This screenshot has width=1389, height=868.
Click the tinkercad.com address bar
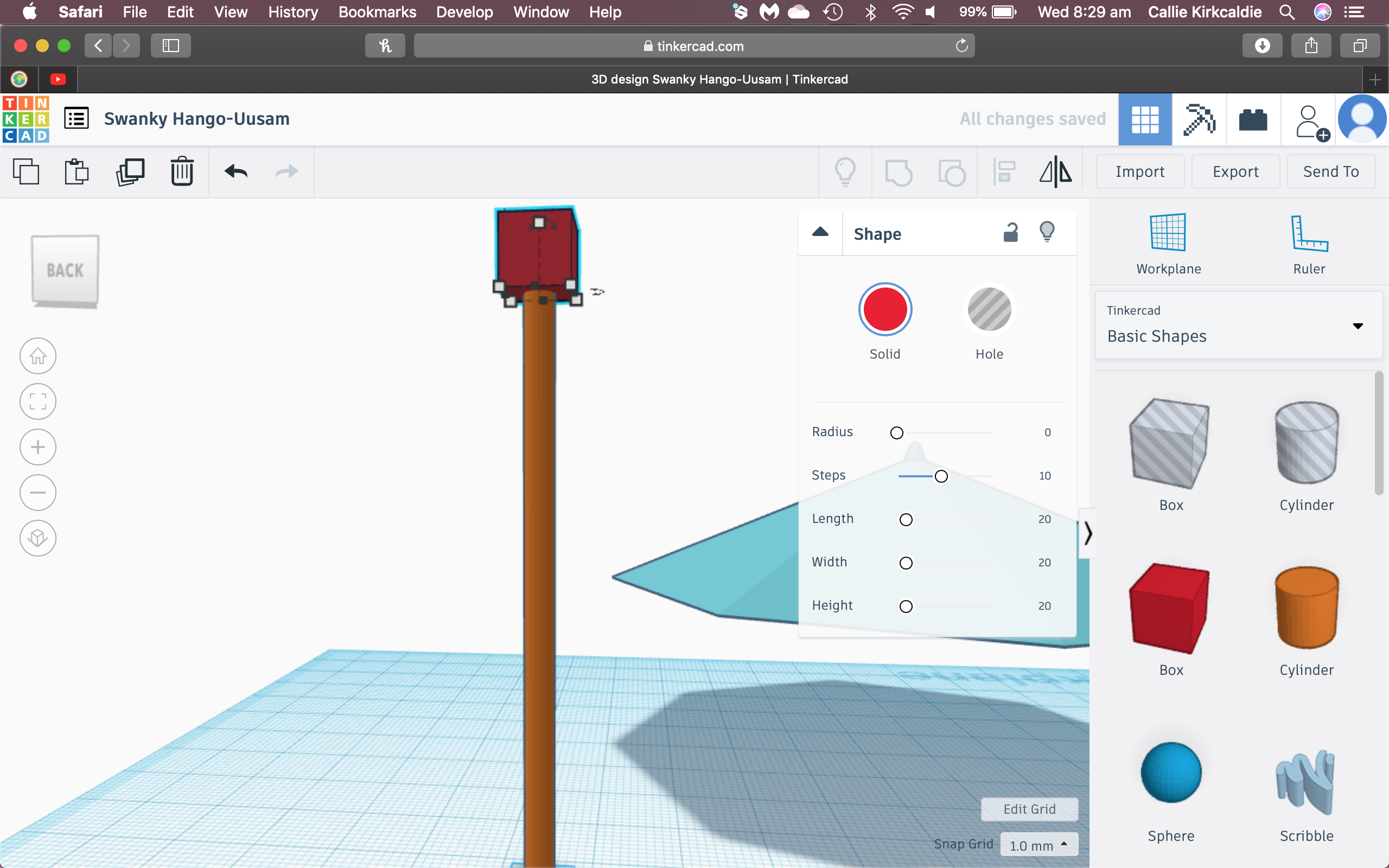pyautogui.click(x=693, y=46)
